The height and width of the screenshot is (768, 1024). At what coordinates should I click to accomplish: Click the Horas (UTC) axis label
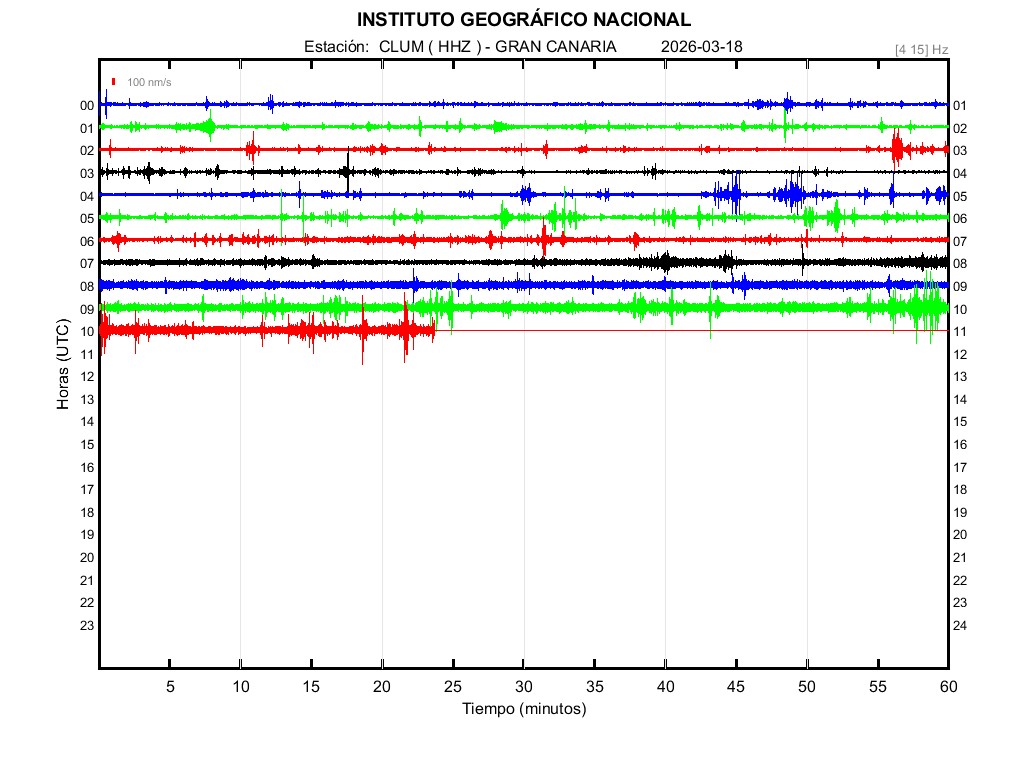click(x=63, y=365)
